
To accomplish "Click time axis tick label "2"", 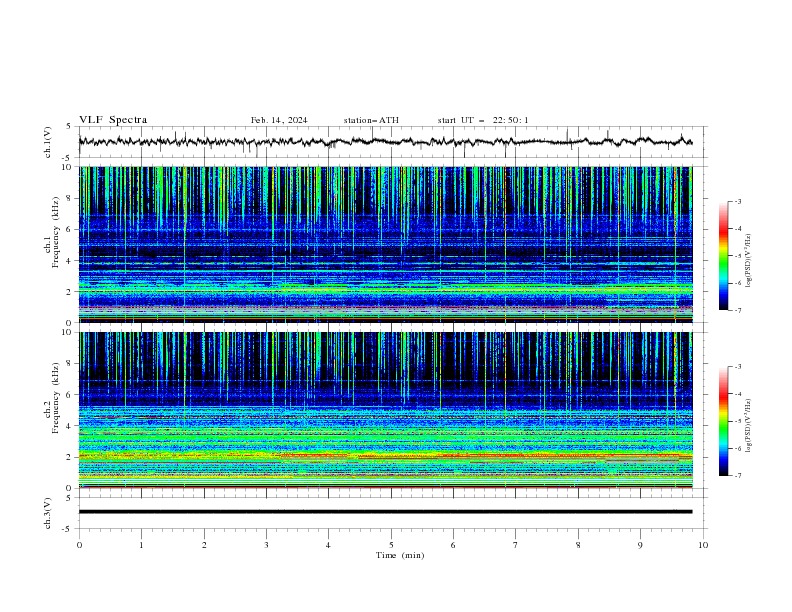I will (204, 545).
